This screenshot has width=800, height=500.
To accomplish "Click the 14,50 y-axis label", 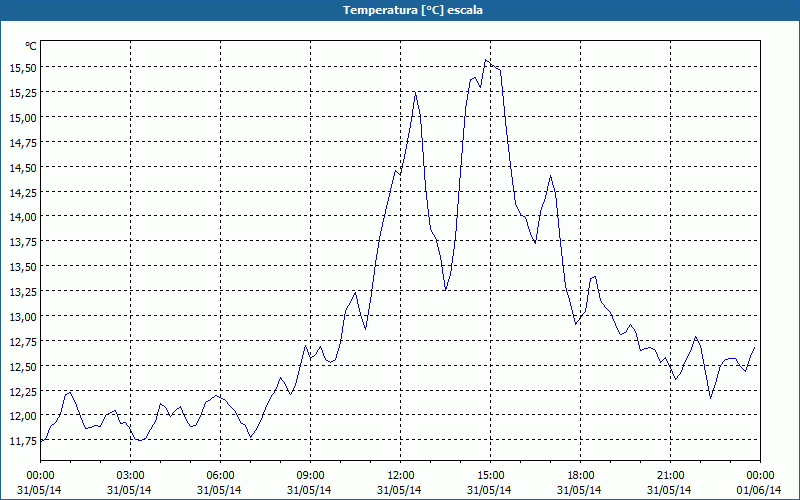I will pyautogui.click(x=23, y=167).
